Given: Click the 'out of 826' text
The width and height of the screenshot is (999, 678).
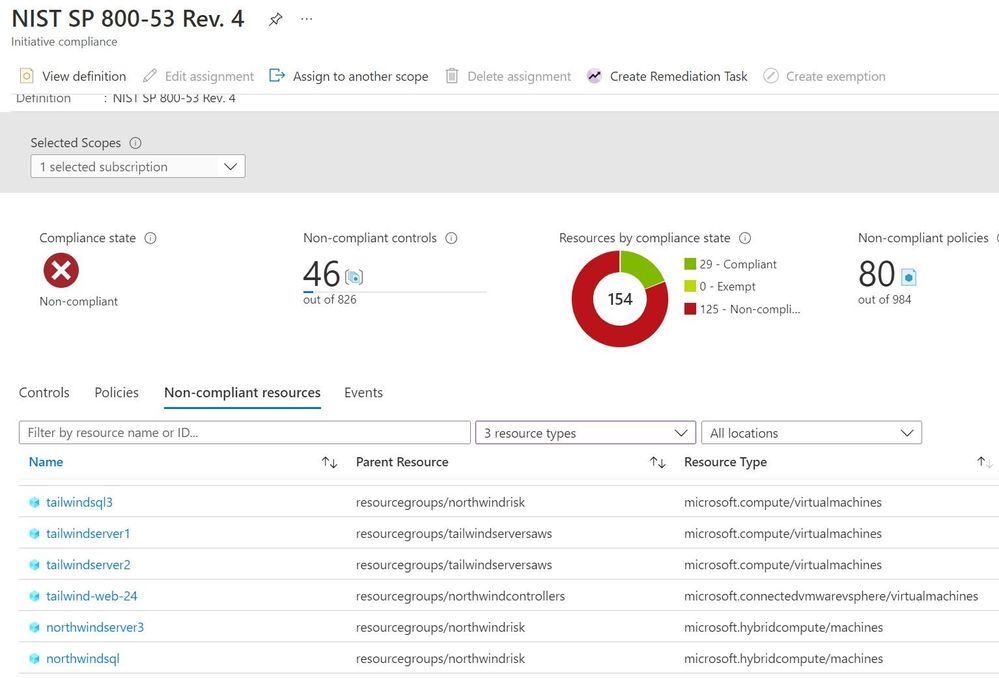Looking at the screenshot, I should (x=329, y=299).
